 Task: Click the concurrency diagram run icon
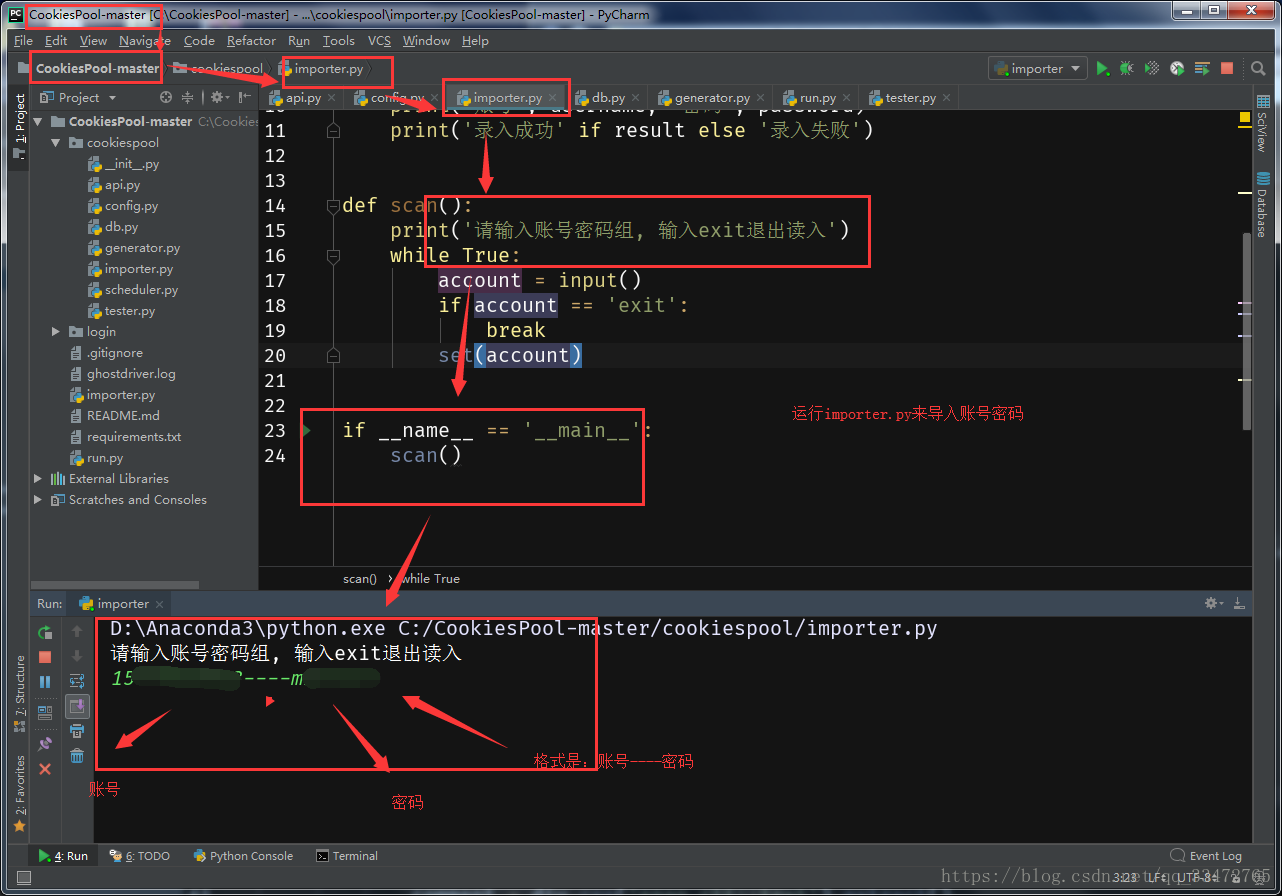pyautogui.click(x=1202, y=68)
